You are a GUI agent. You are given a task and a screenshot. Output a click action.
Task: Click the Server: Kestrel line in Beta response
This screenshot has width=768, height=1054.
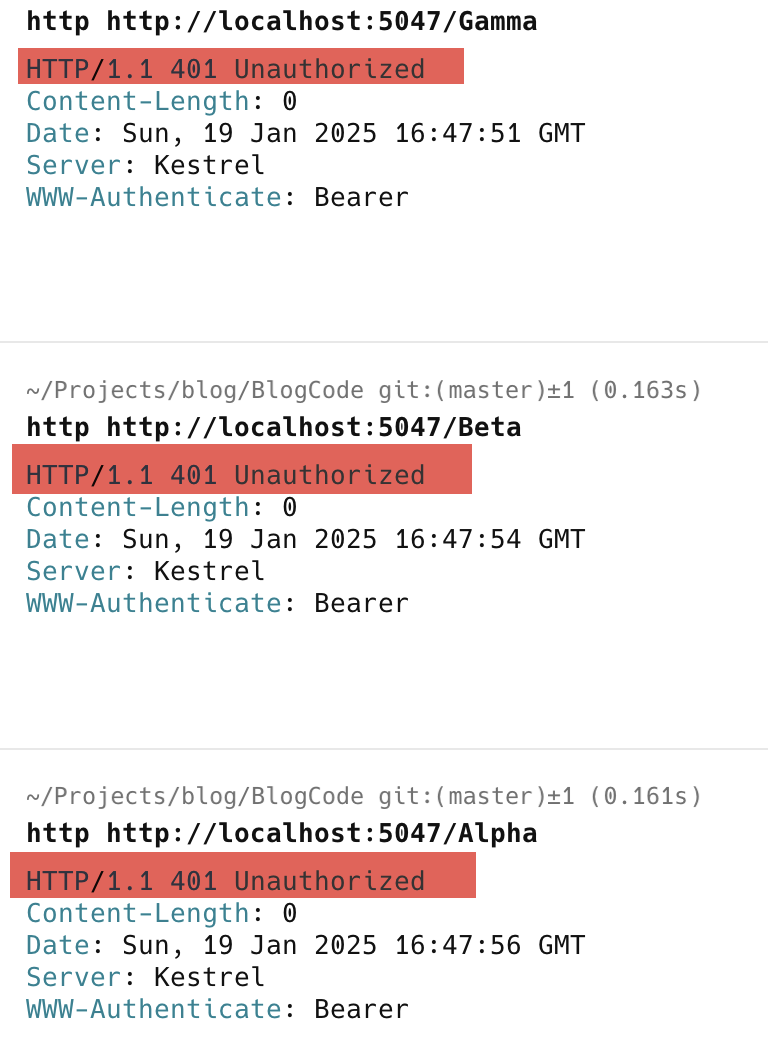pyautogui.click(x=145, y=571)
